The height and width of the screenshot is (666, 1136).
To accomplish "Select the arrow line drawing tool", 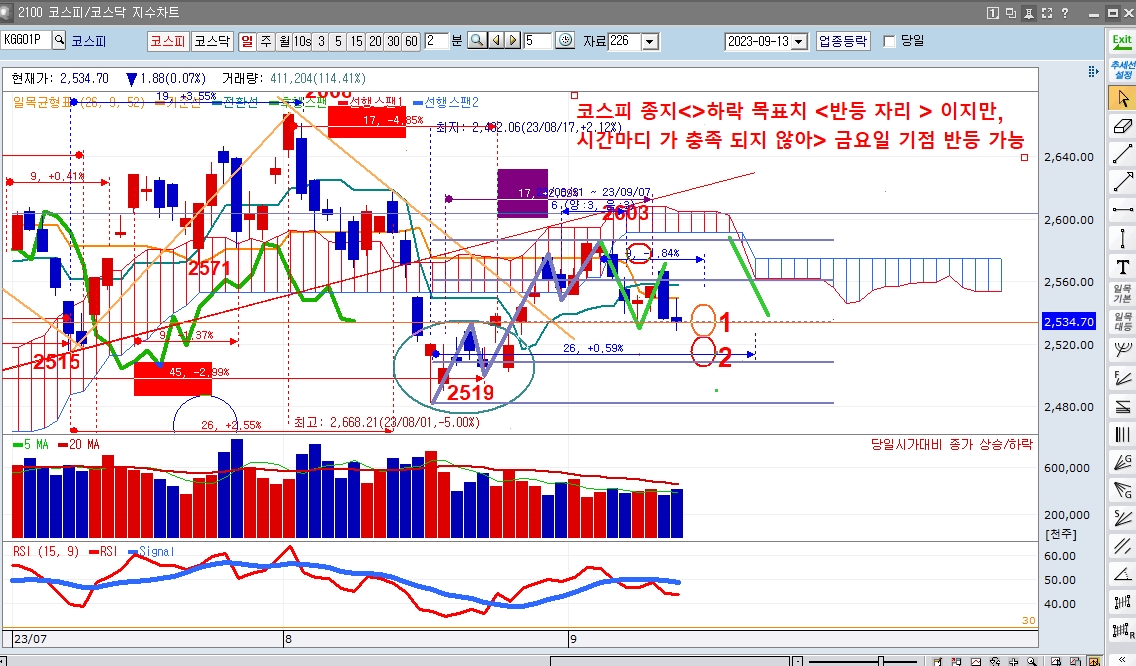I will pyautogui.click(x=1122, y=182).
